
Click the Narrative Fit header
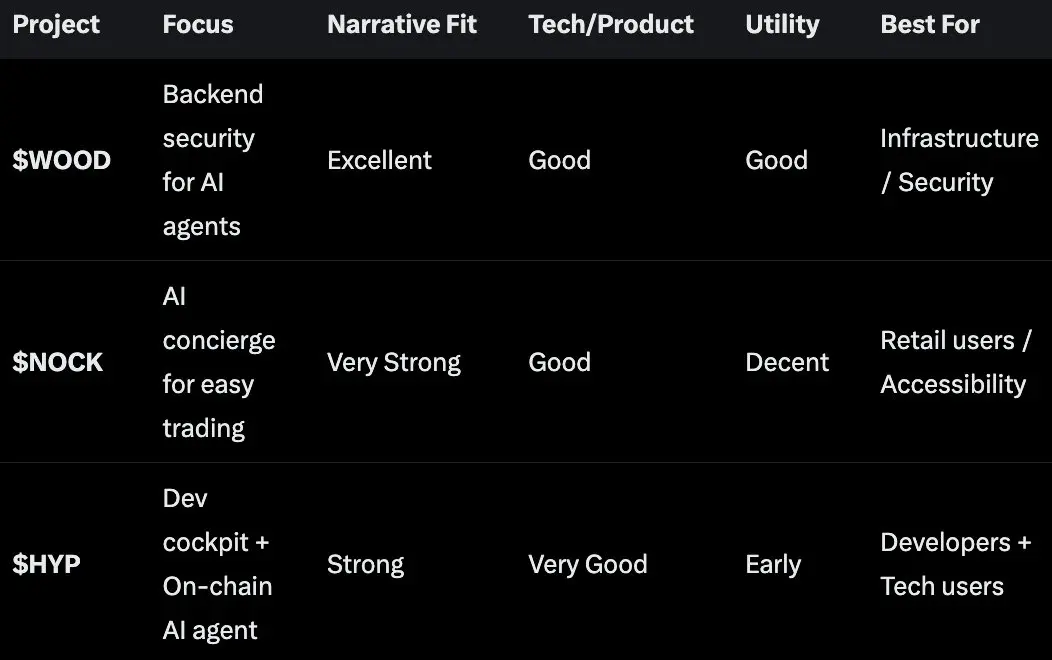click(402, 25)
